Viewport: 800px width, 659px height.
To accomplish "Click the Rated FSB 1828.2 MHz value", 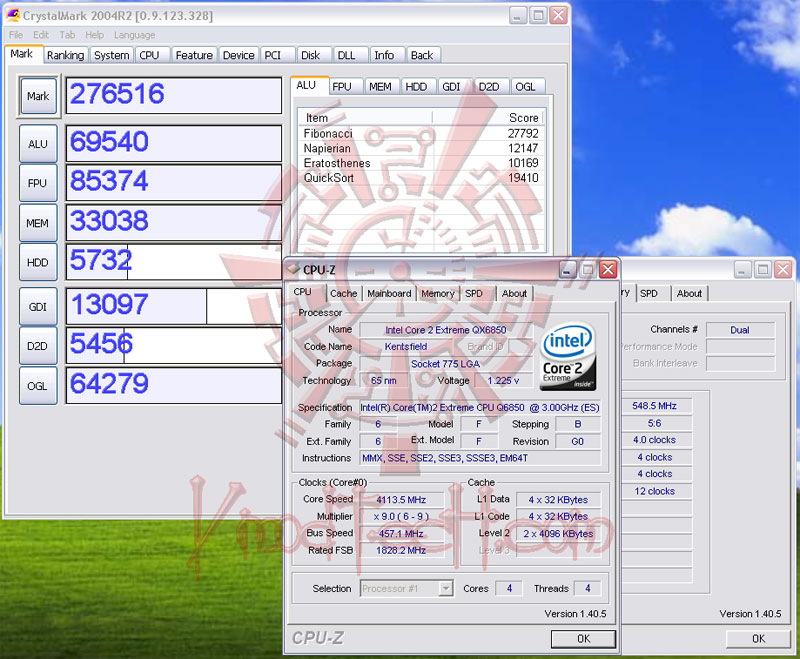I will click(402, 550).
